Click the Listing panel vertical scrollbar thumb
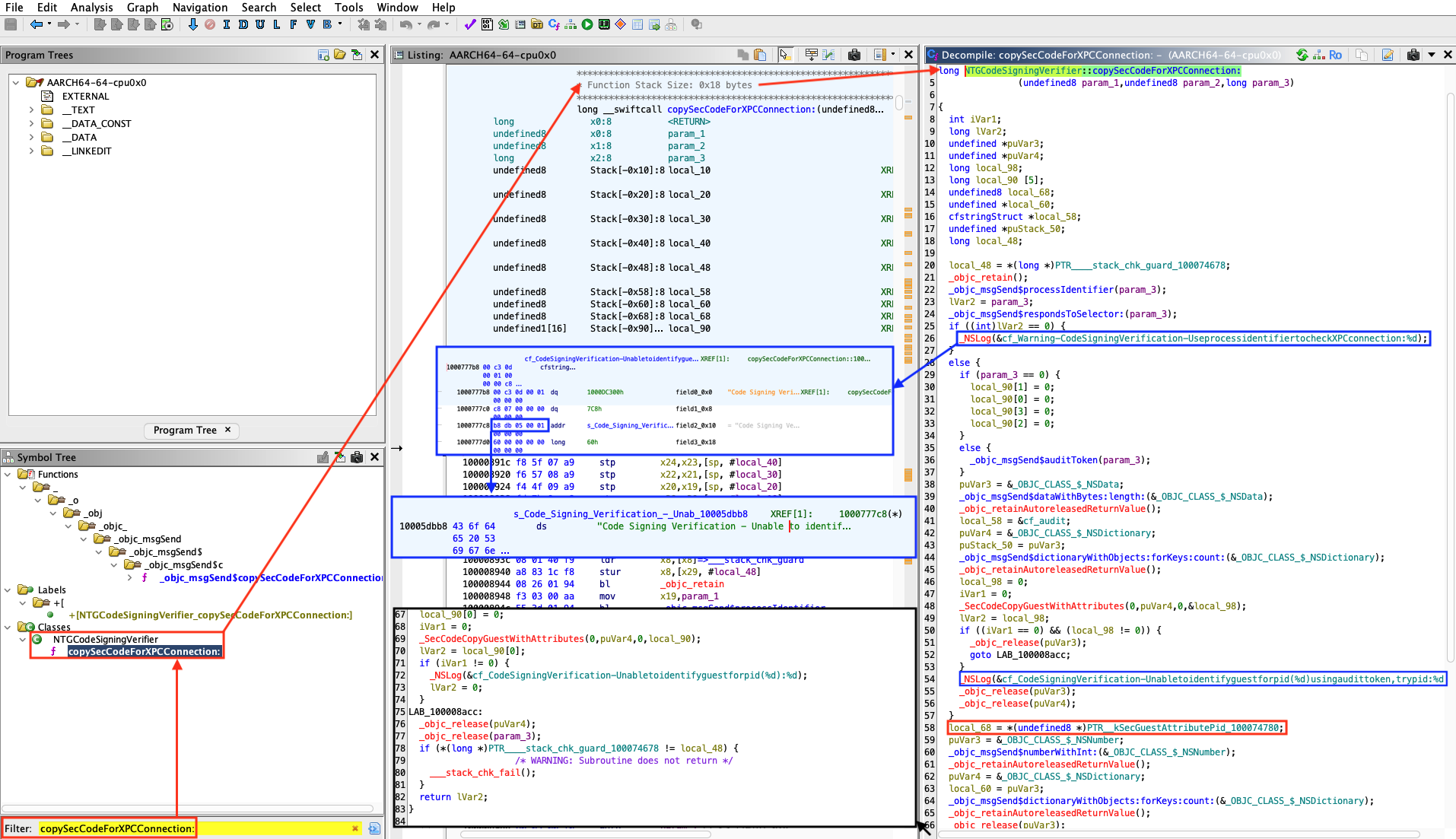Screen dimensions: 1456x839 pos(899,103)
